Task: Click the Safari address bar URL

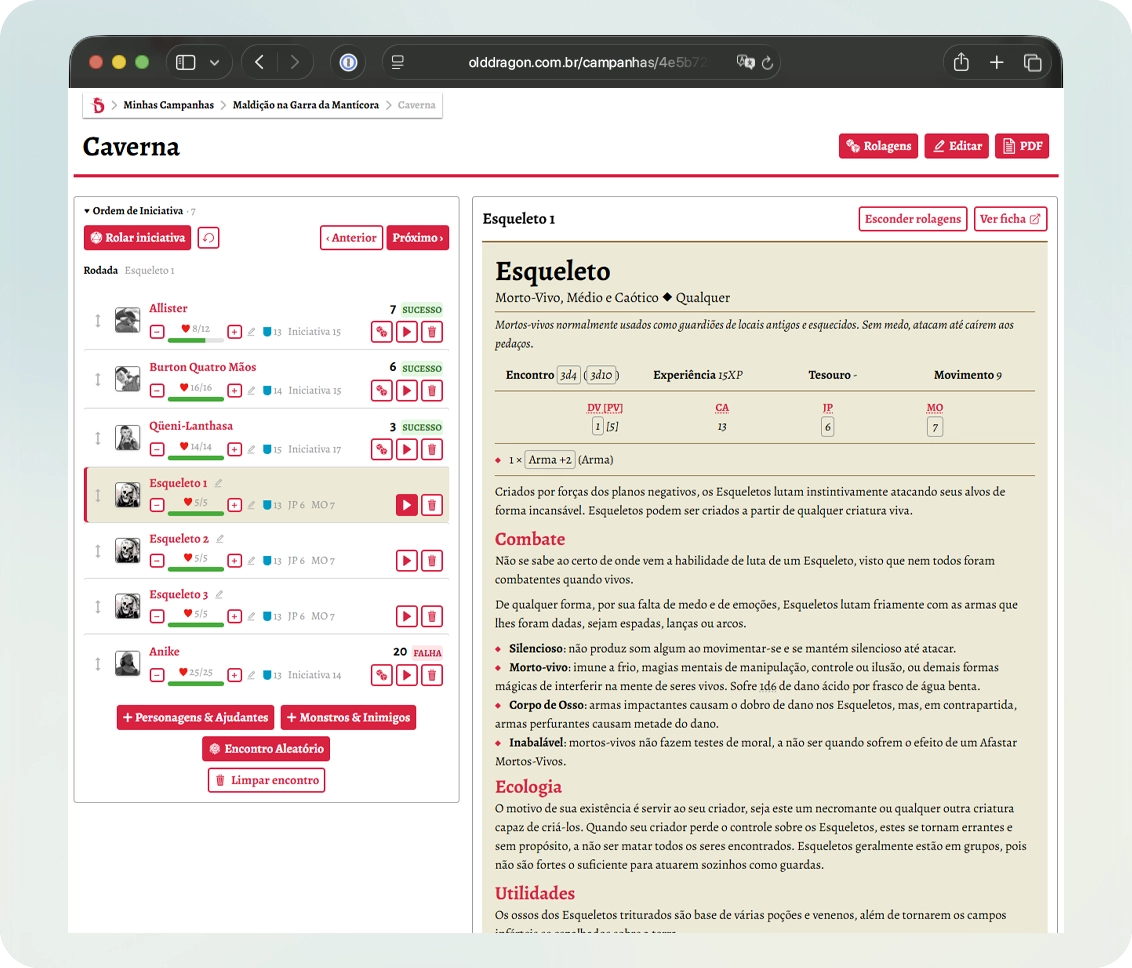Action: point(587,63)
